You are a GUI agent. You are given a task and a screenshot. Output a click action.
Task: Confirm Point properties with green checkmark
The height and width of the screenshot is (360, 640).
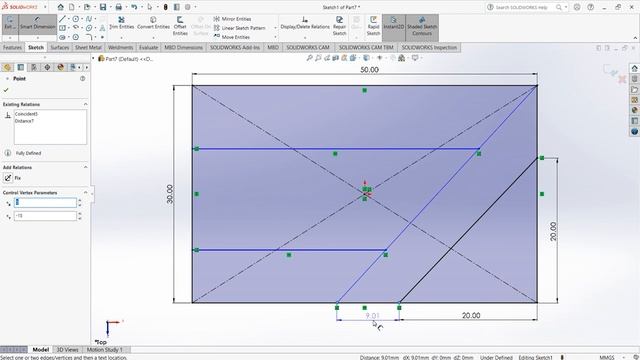click(x=6, y=90)
